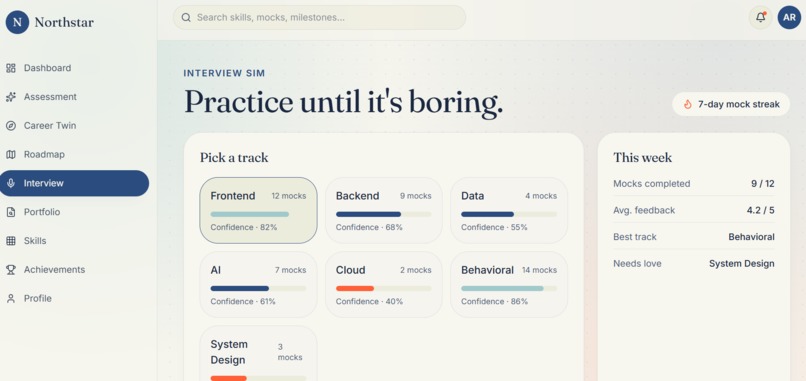Open the Skills sidebar item
Screen dimensions: 806x381
click(75, 241)
